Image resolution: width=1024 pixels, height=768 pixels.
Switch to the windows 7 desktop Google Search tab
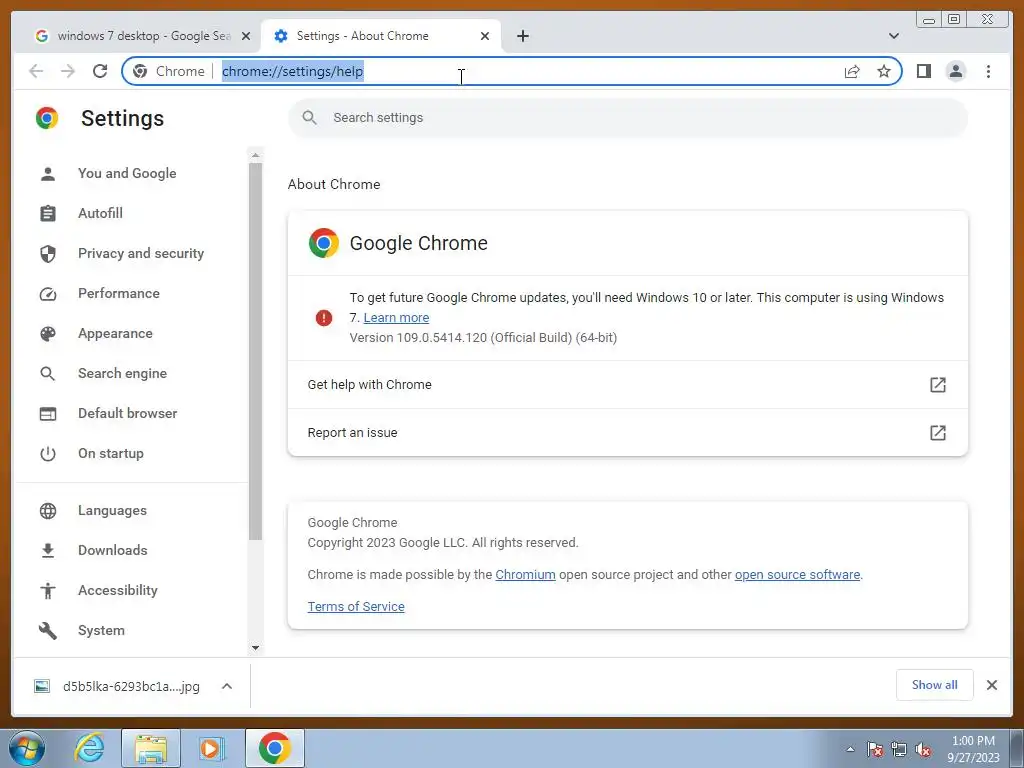[x=136, y=36]
